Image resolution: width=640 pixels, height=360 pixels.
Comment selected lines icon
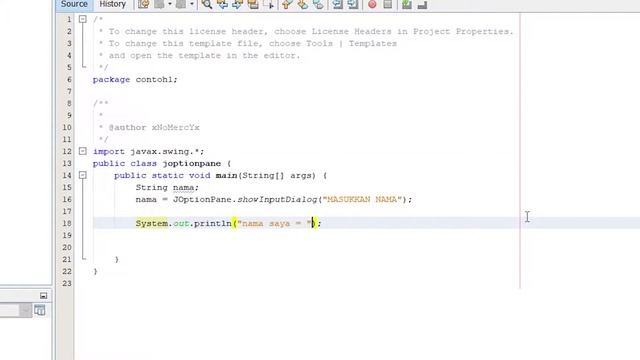[x=407, y=4]
